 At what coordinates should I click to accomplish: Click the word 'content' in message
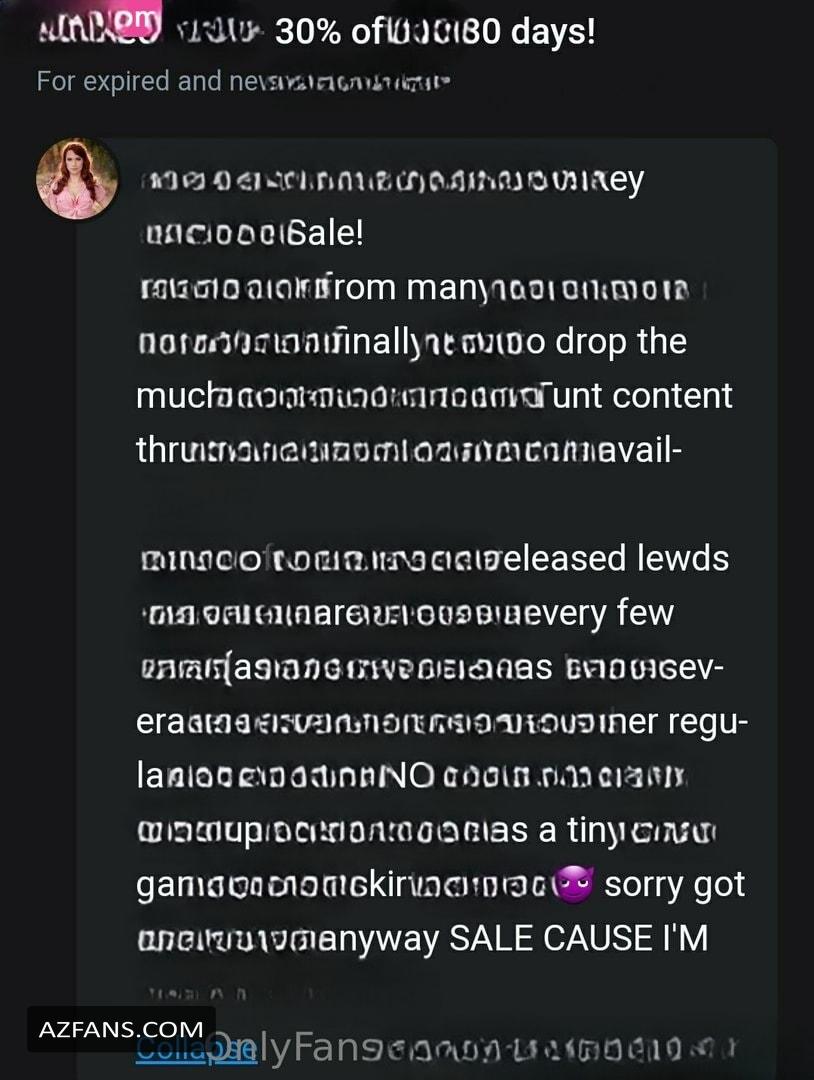(x=672, y=396)
